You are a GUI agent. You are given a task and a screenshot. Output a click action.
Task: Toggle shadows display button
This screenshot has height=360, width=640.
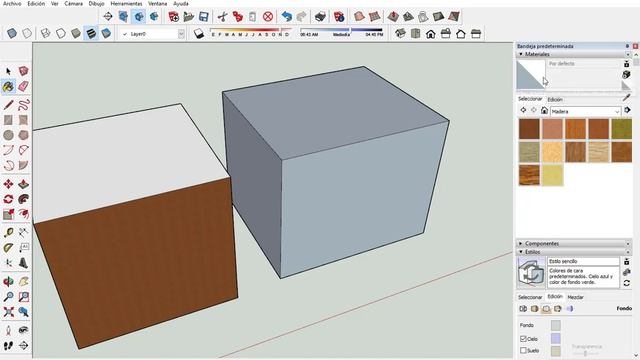coord(199,33)
